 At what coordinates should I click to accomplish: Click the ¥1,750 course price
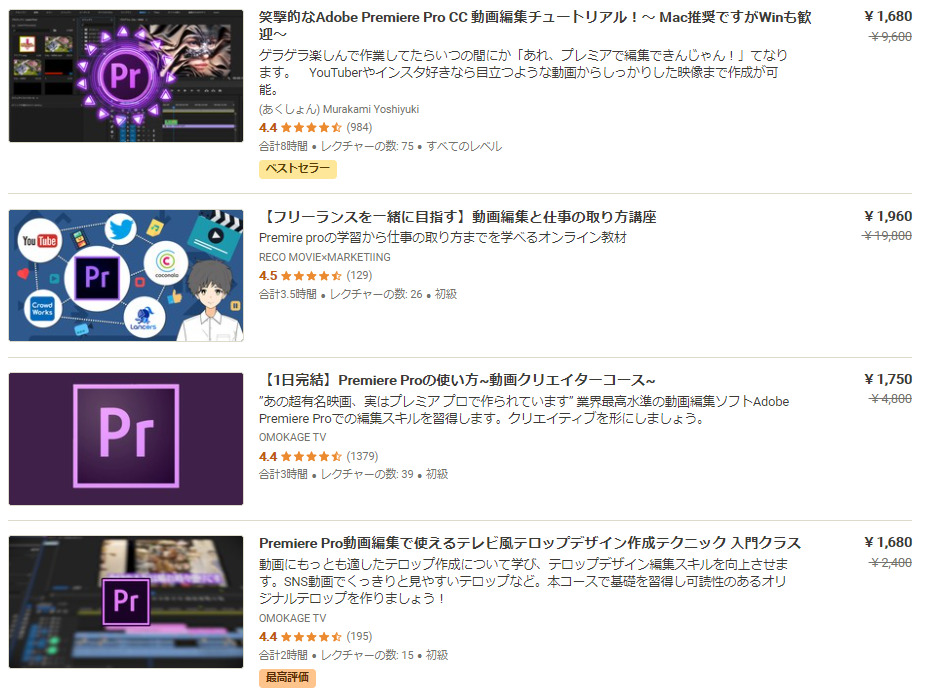[888, 379]
